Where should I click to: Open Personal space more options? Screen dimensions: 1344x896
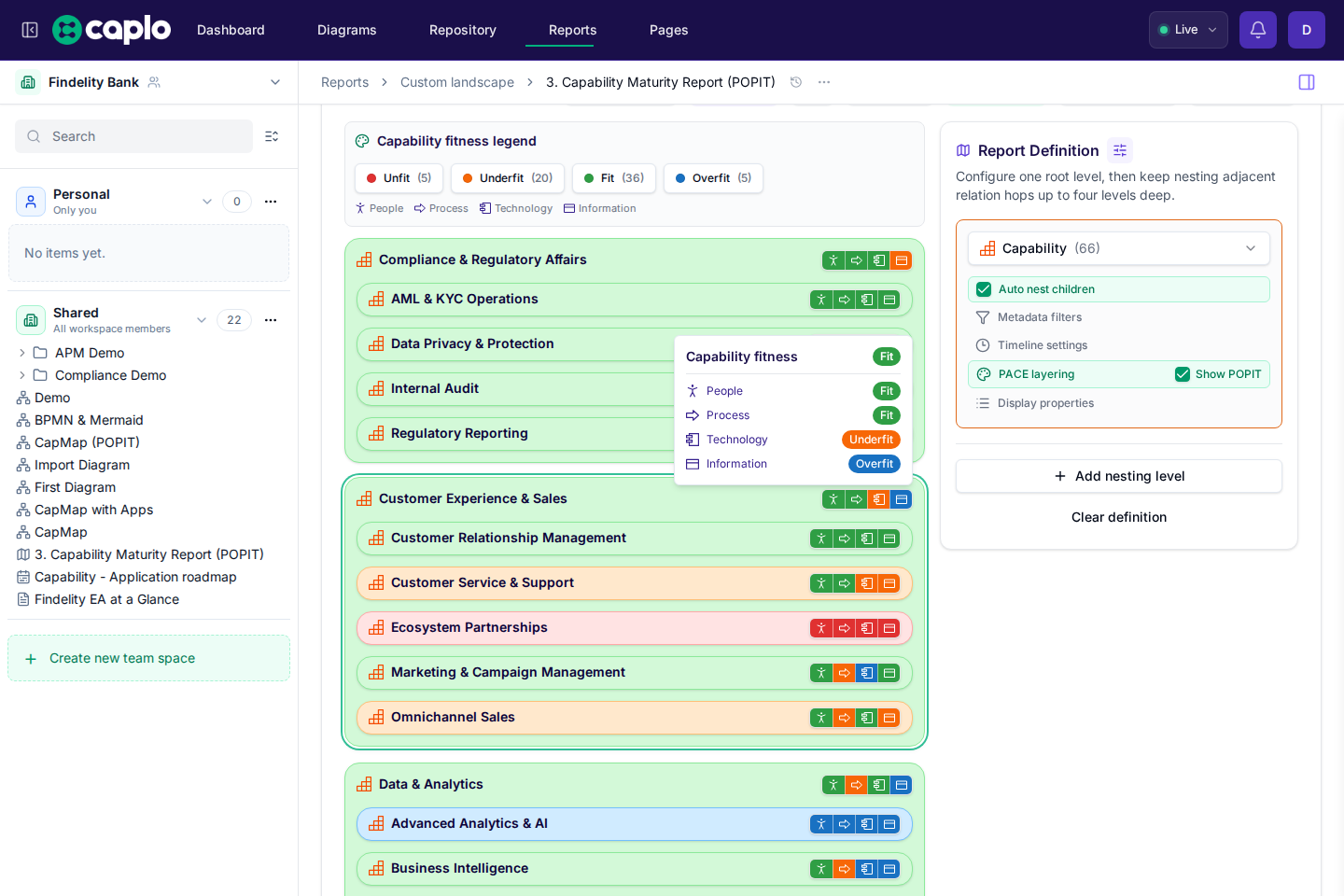[x=271, y=202]
